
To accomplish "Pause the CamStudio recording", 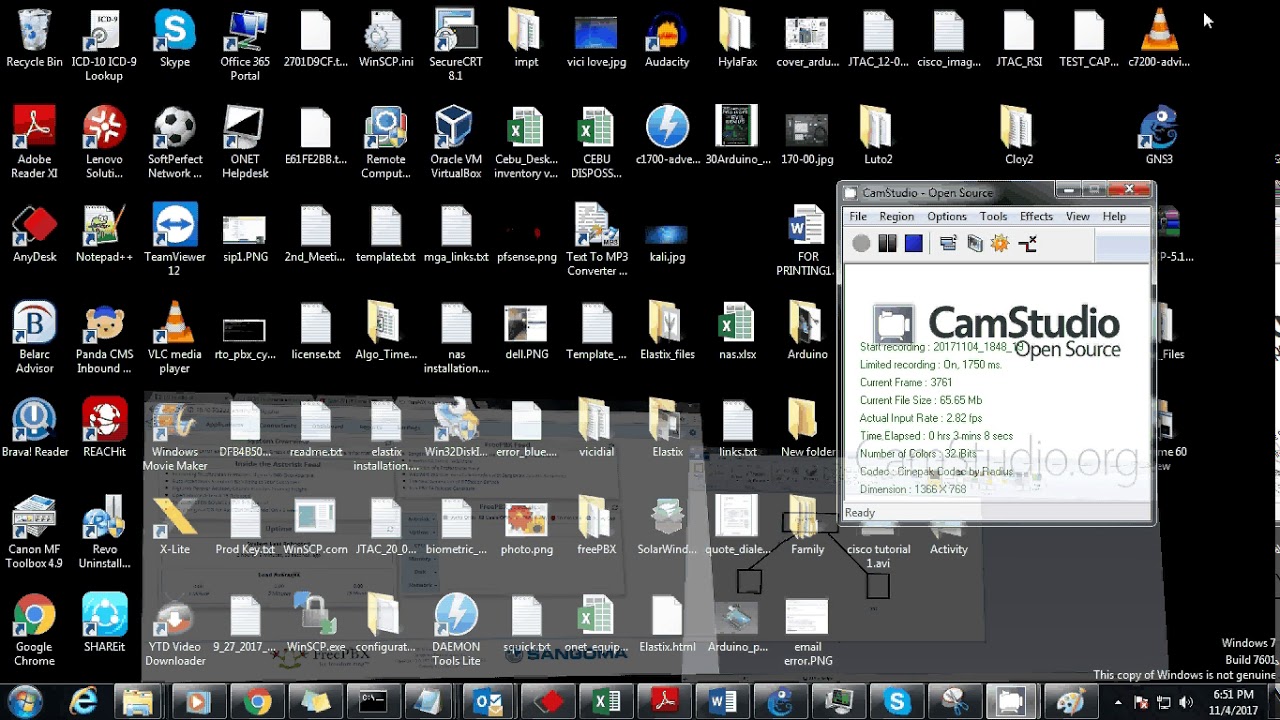I will (887, 243).
